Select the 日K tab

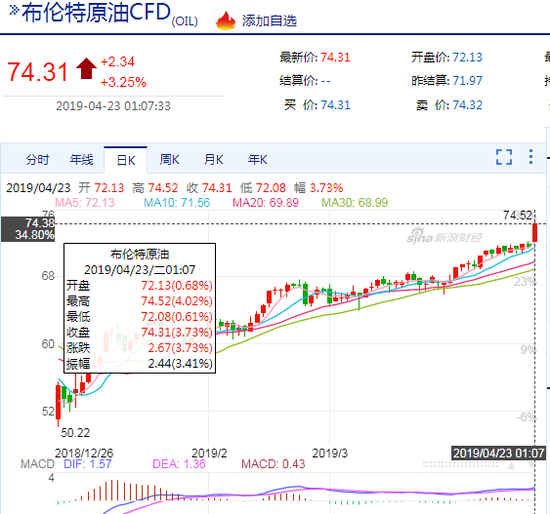126,160
